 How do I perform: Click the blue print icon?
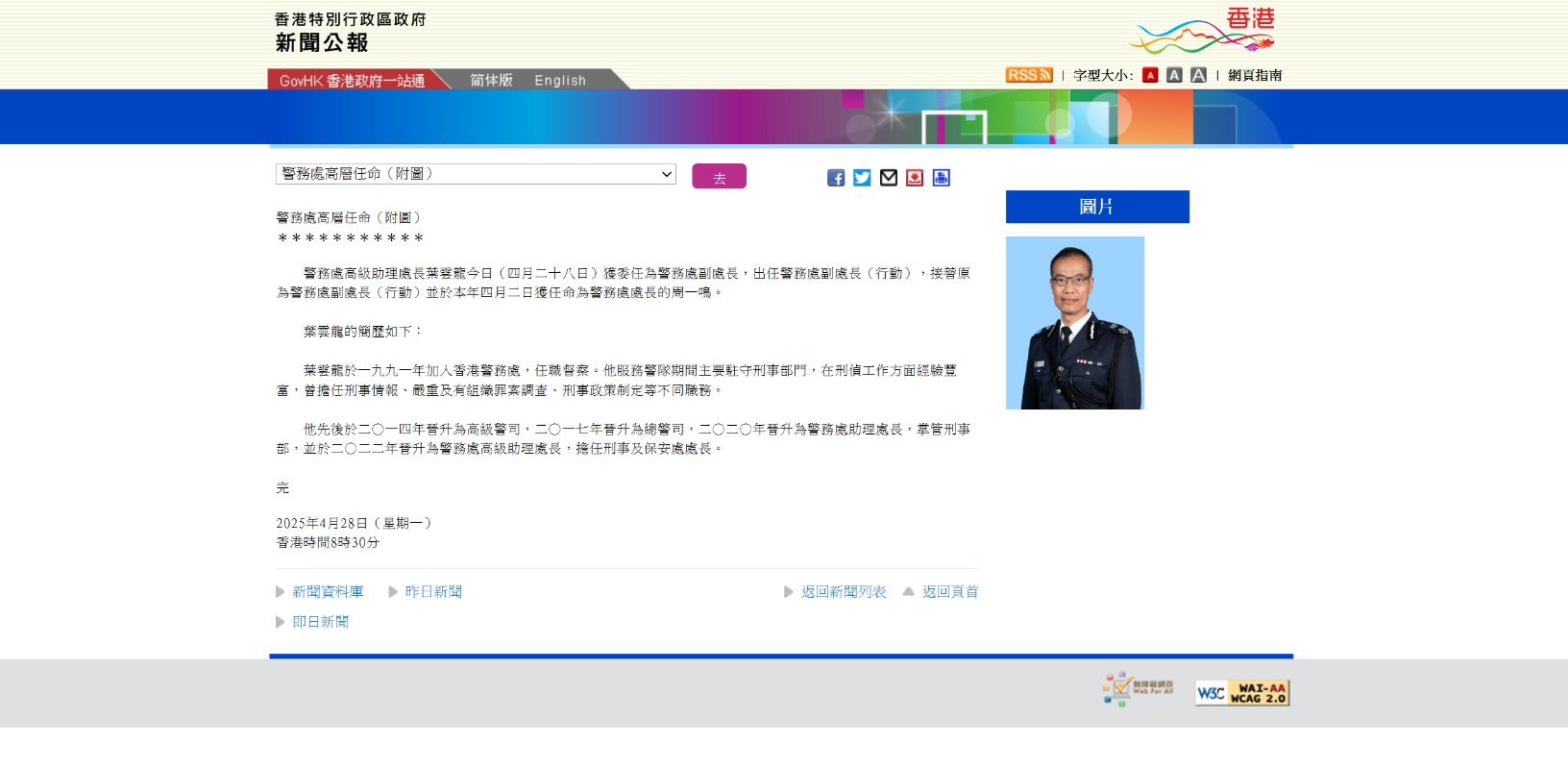(x=942, y=178)
